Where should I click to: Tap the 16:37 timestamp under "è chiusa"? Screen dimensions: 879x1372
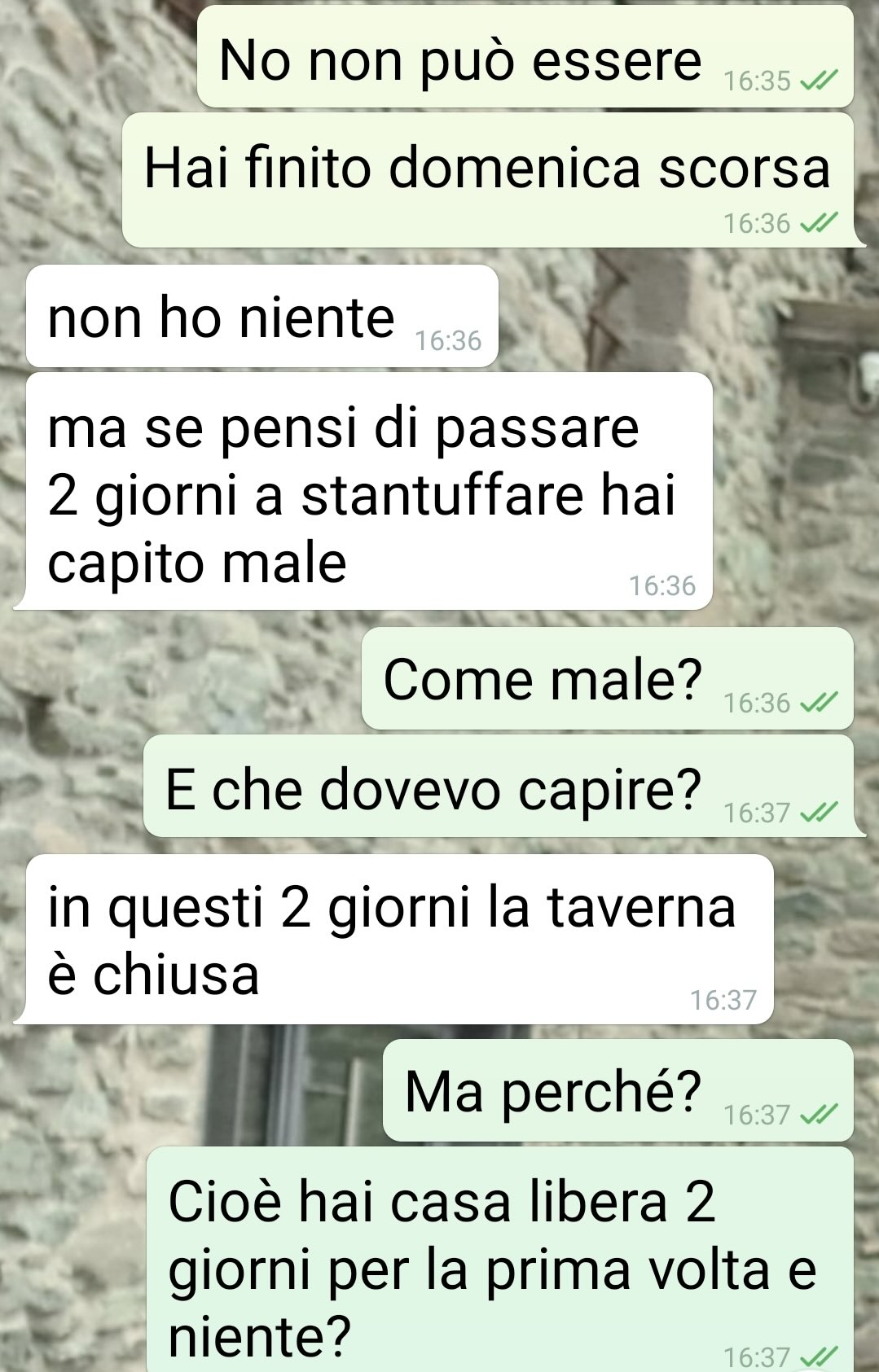point(723,999)
